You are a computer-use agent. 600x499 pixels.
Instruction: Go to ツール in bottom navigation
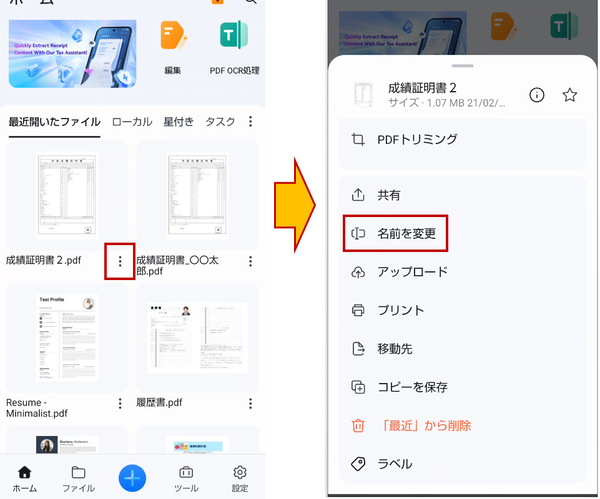(x=186, y=479)
